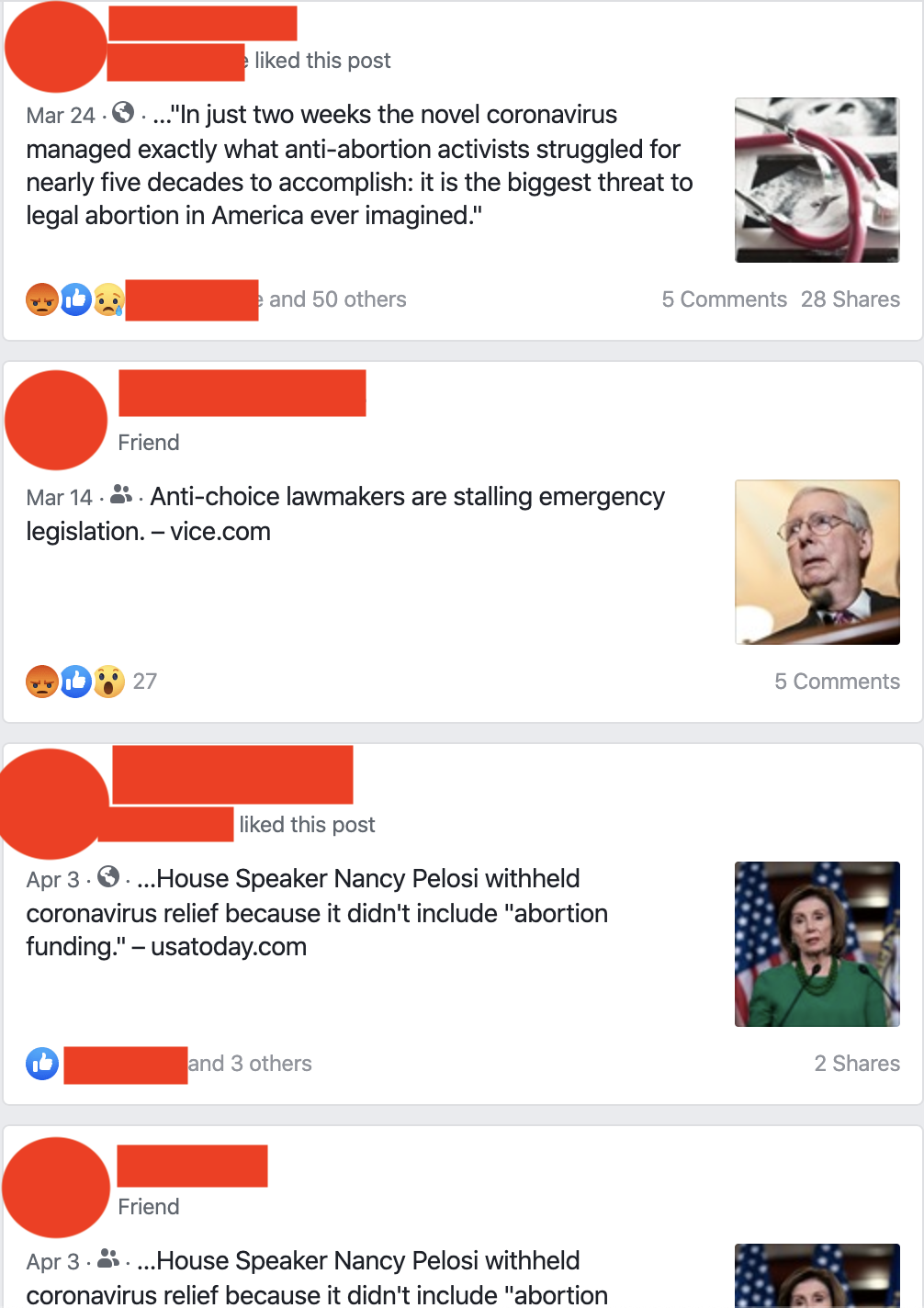924x1308 pixels.
Task: Click the globe icon beside first Apr 3 date
Action: [x=108, y=877]
